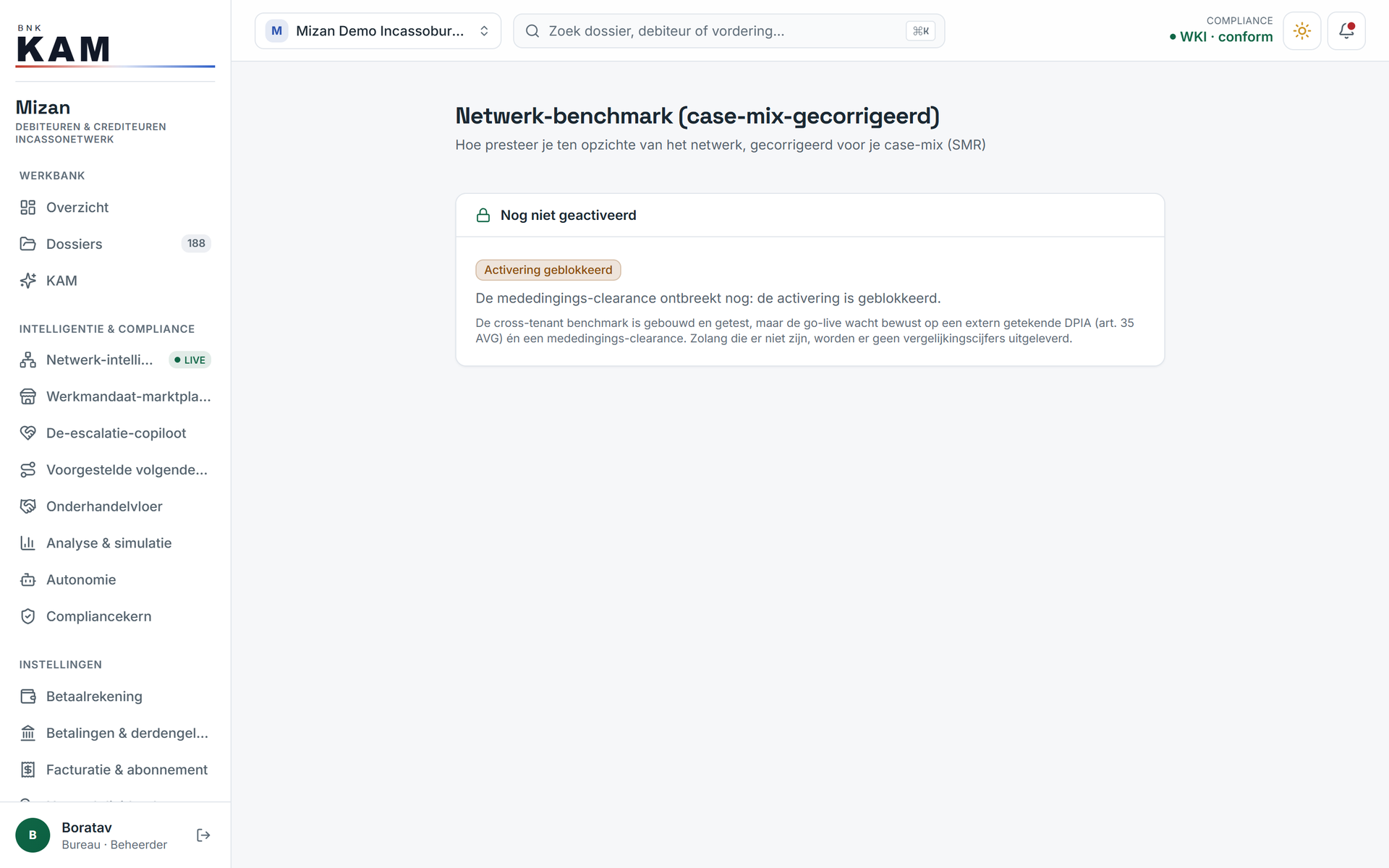The height and width of the screenshot is (868, 1389).
Task: Open the Dossiers menu item
Action: point(115,244)
